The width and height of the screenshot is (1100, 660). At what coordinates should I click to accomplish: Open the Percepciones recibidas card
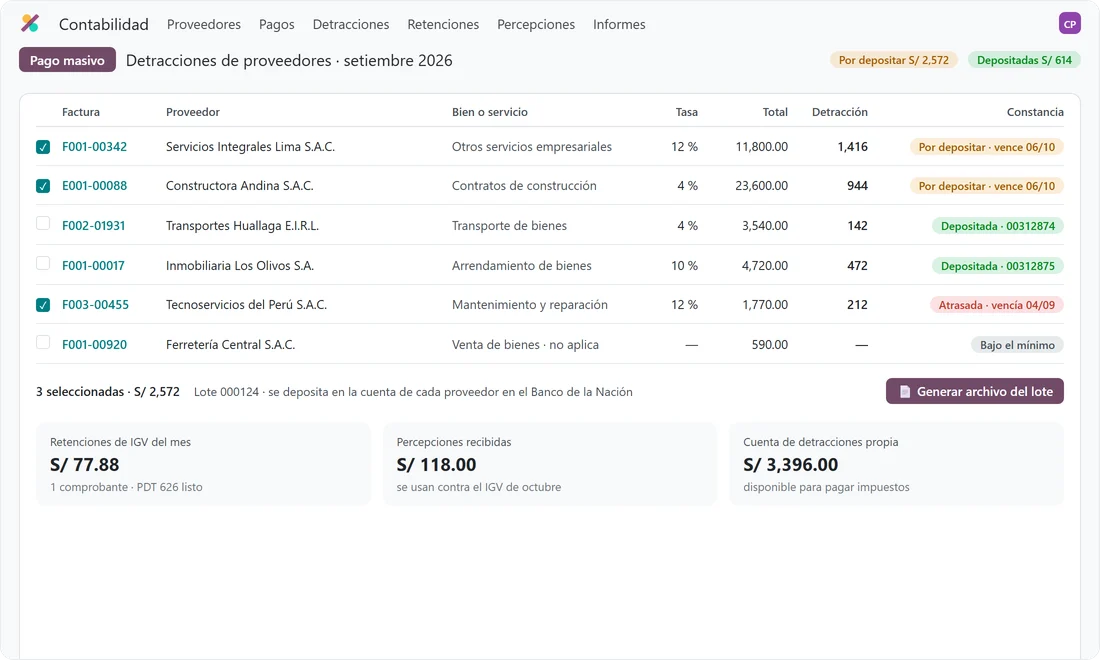550,464
